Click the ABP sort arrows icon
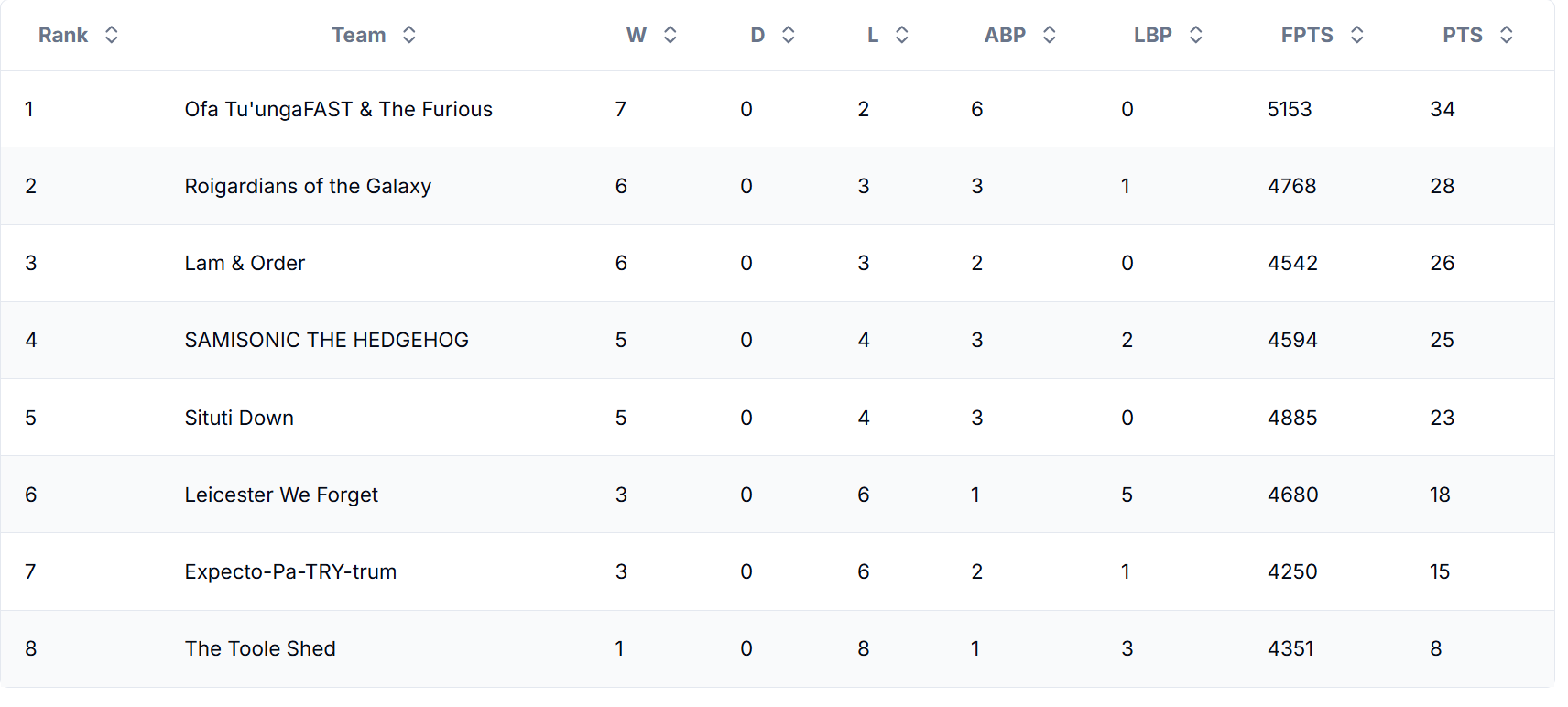 point(1050,35)
